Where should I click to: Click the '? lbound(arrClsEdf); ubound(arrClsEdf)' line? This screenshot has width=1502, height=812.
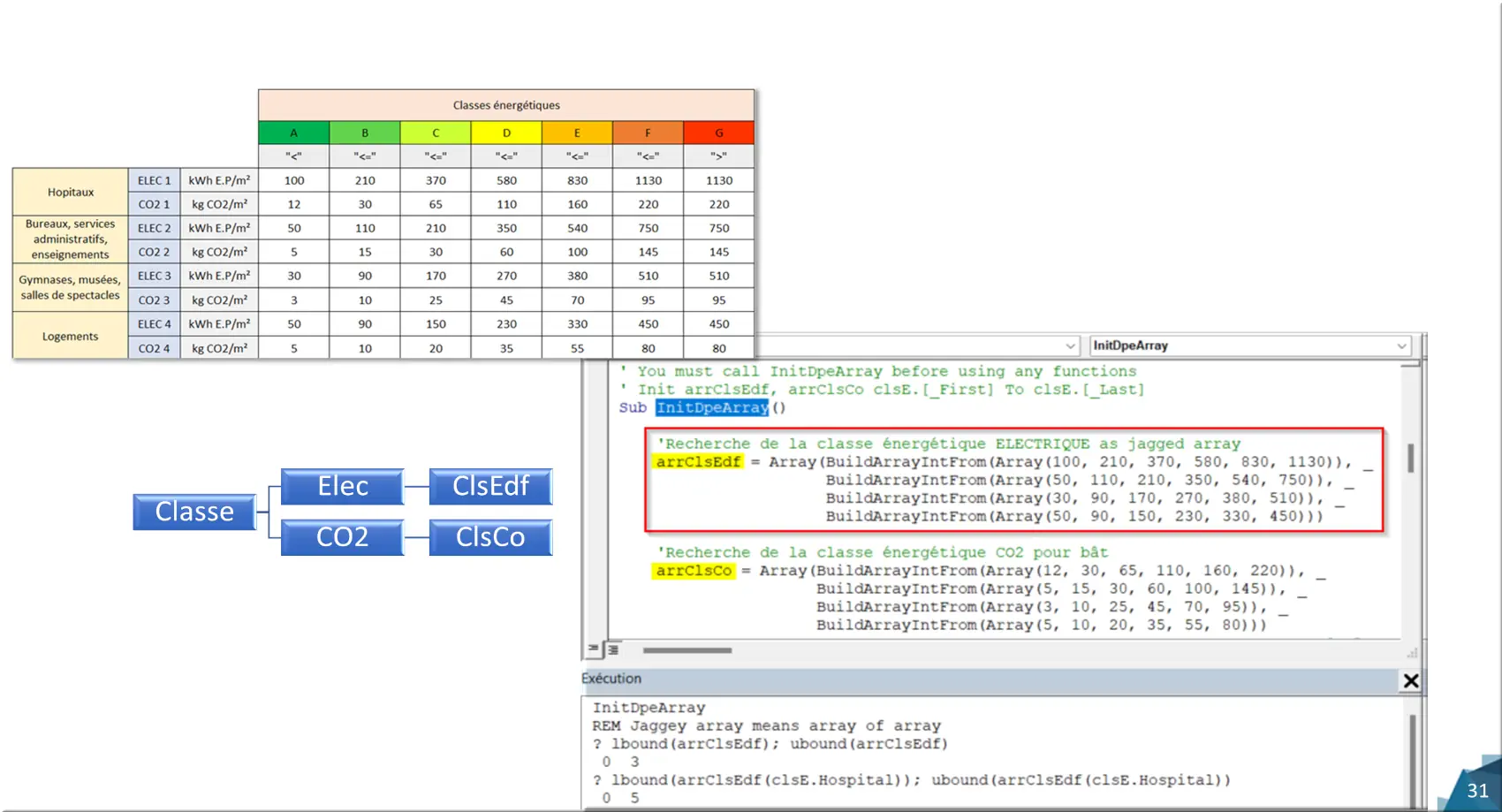tap(770, 744)
